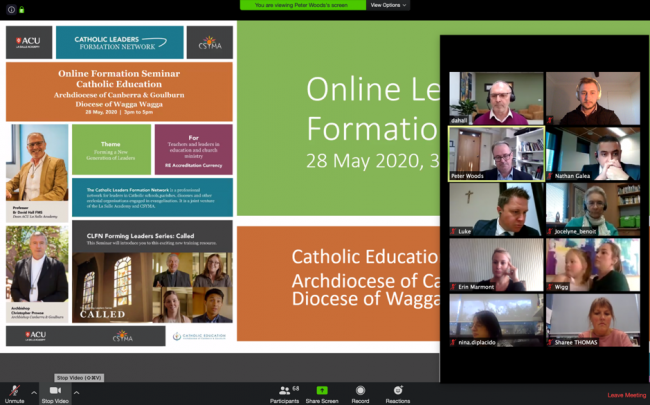
Task: Click the red Leave Meeting link
Action: 626,395
